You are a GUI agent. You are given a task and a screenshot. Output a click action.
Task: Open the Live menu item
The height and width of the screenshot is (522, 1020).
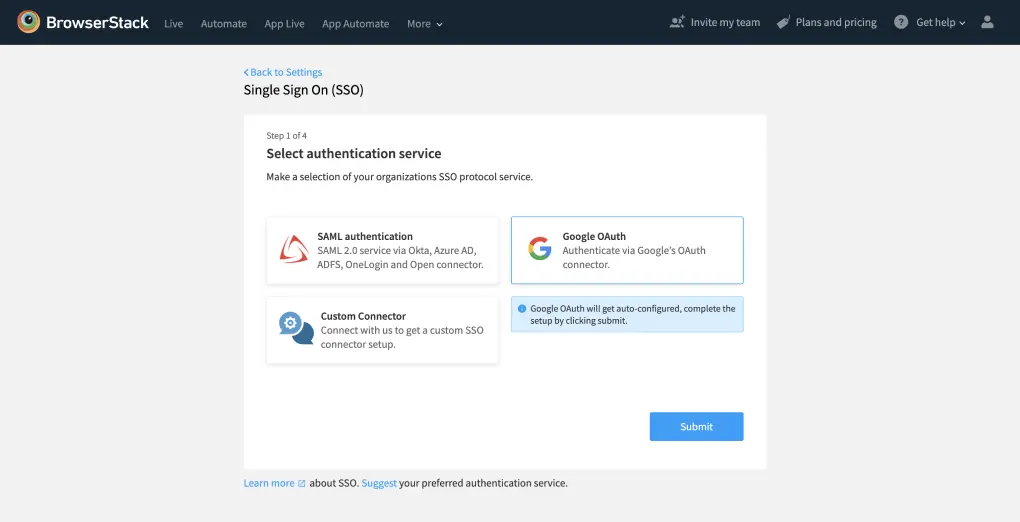(174, 23)
